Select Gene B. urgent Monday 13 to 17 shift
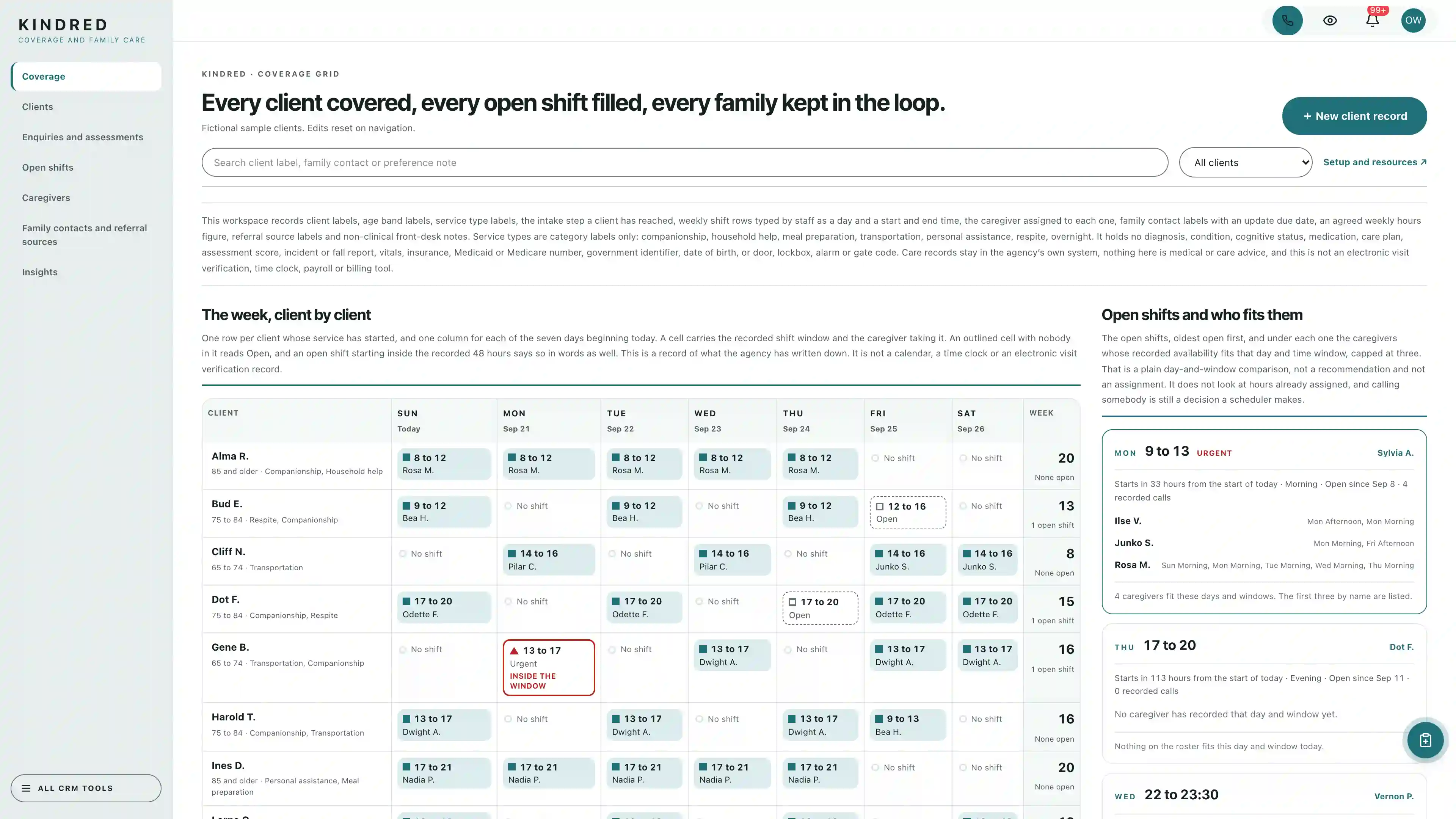Viewport: 1456px width, 819px height. [548, 667]
